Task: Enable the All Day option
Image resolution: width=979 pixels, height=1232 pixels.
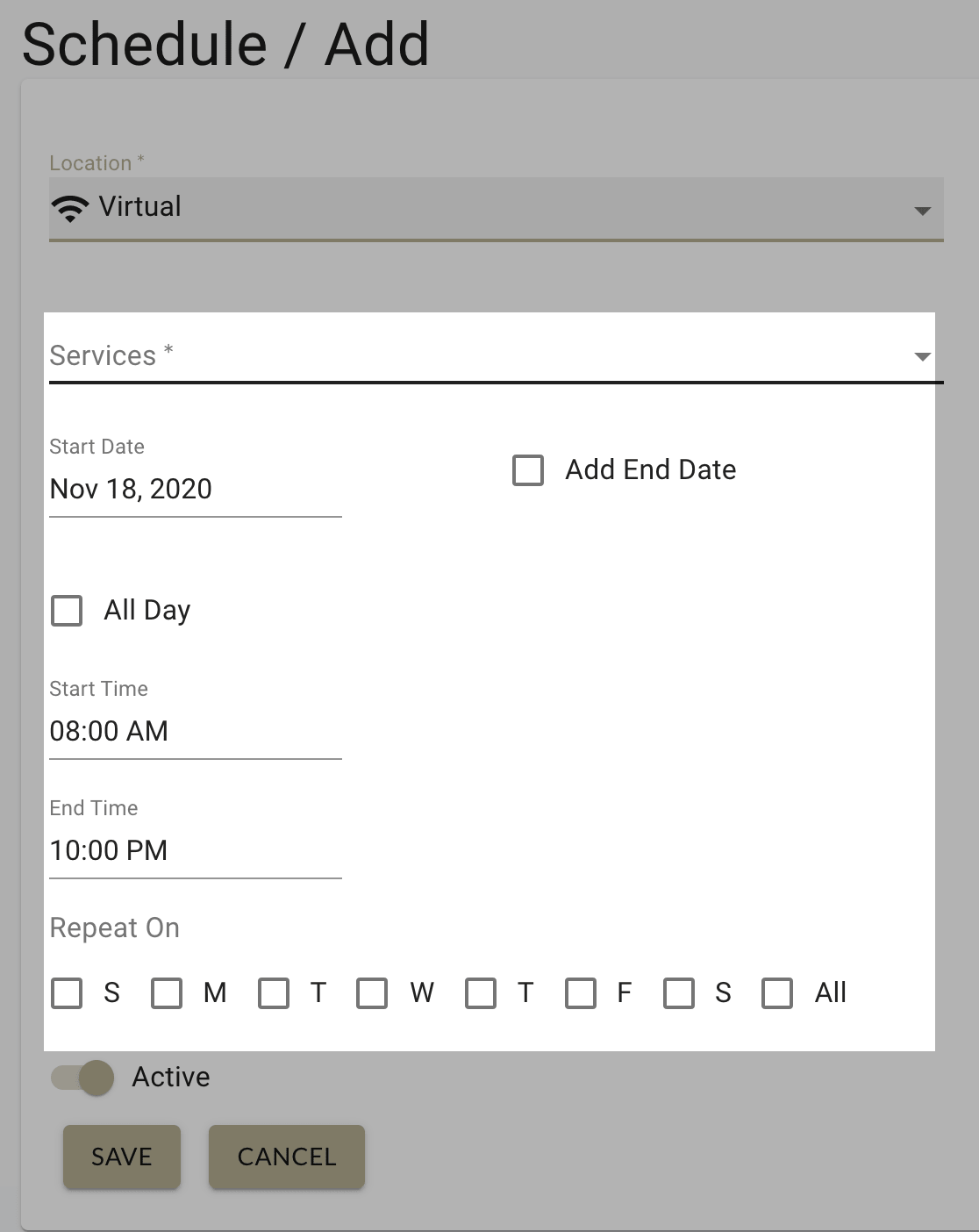Action: click(x=67, y=611)
